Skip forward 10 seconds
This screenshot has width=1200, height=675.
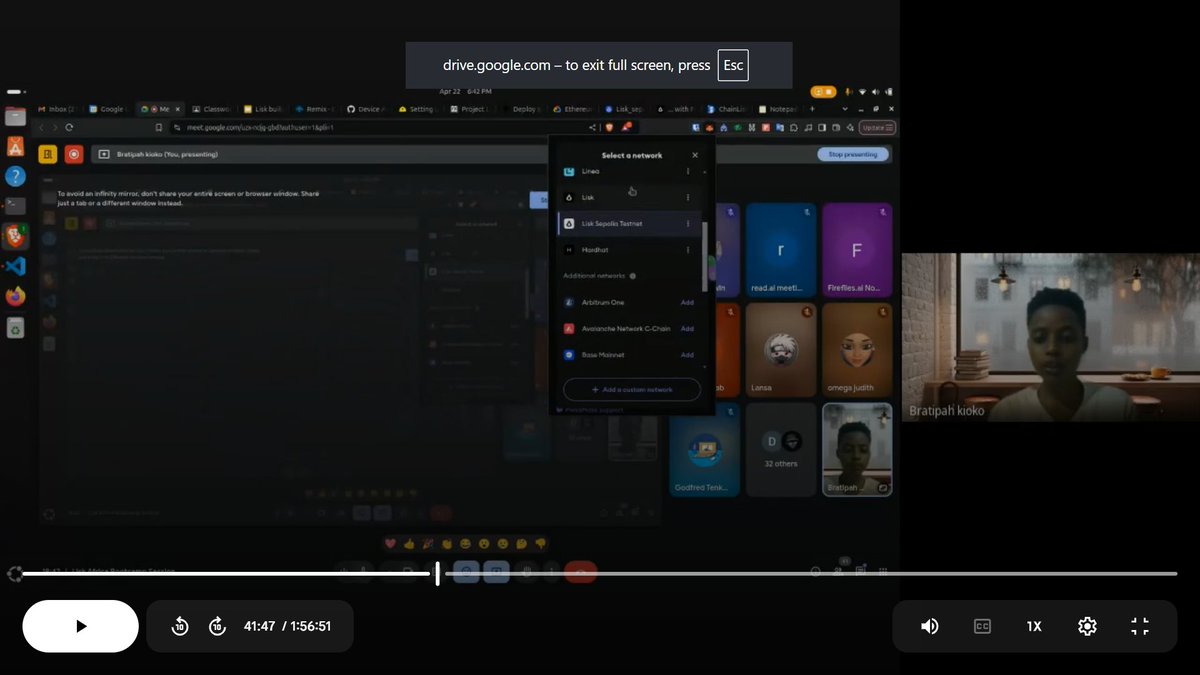[217, 626]
